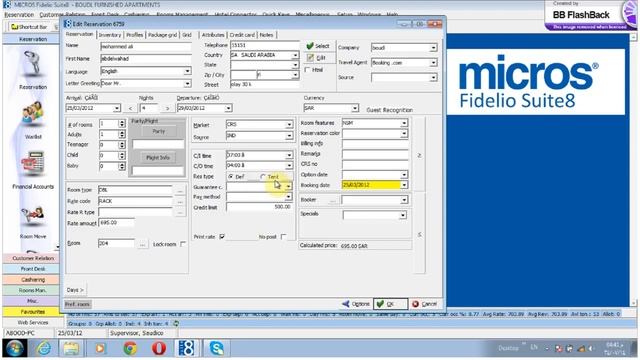640x360 pixels.
Task: Click the Days > button
Action: [75, 290]
